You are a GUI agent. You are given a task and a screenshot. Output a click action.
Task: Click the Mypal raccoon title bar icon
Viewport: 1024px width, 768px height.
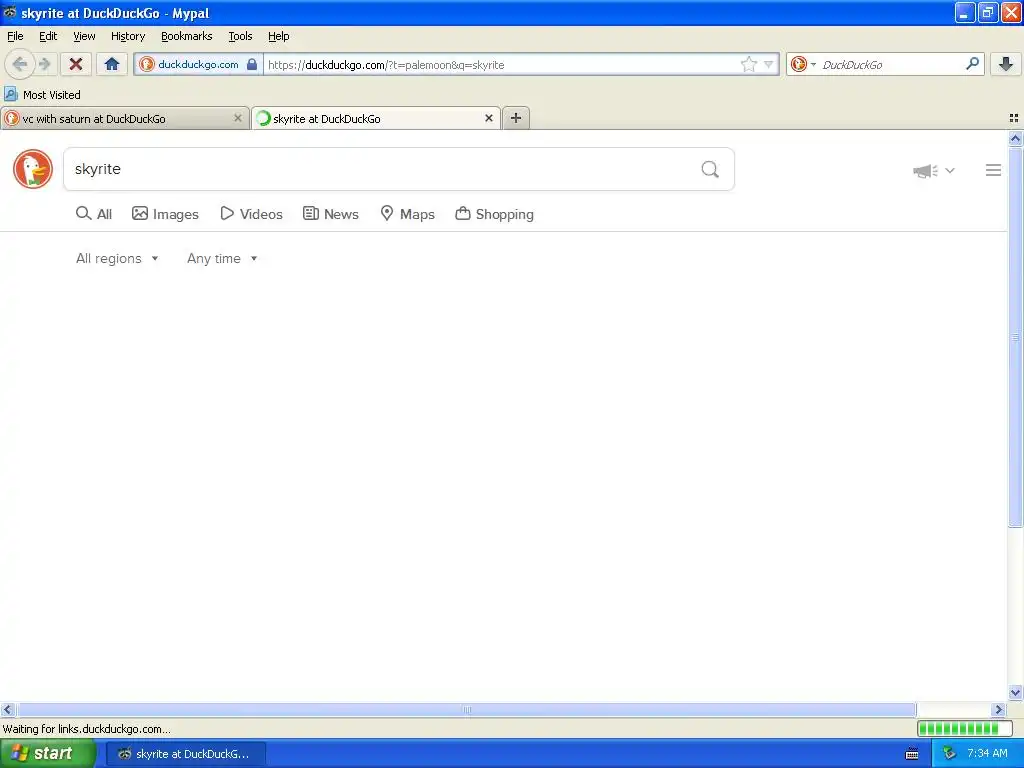pyautogui.click(x=9, y=12)
